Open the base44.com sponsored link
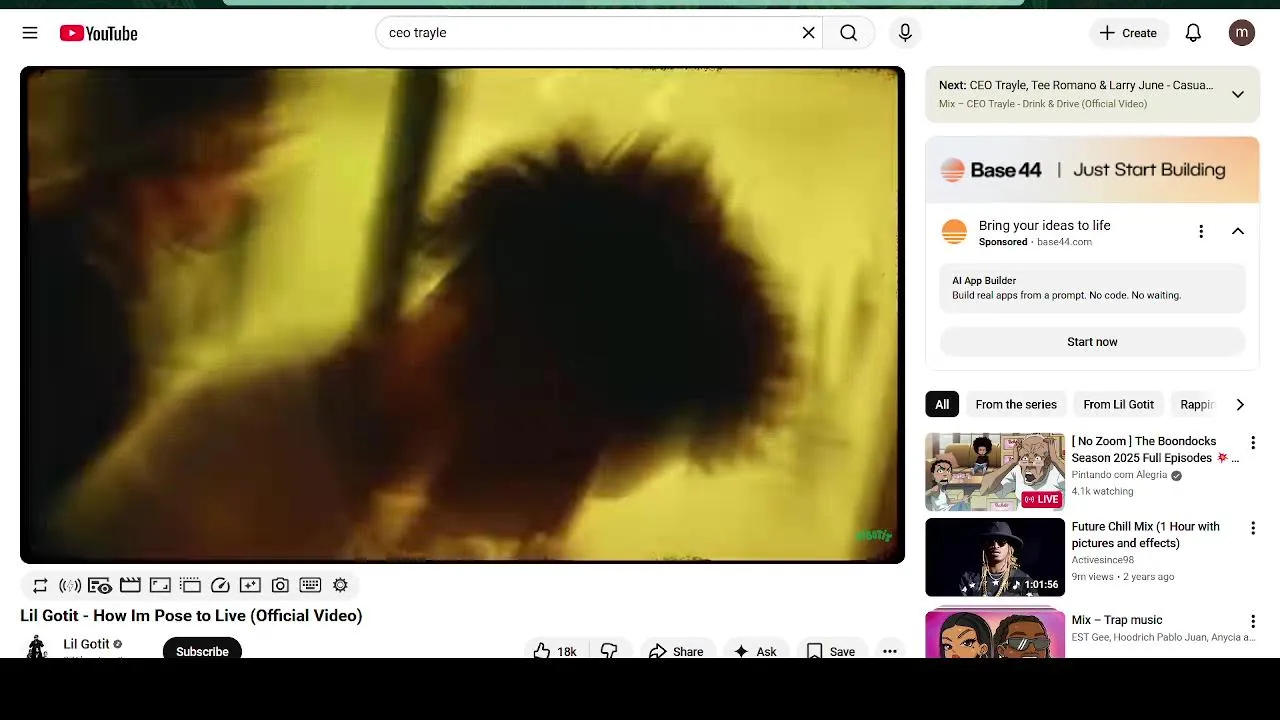 tap(1064, 242)
